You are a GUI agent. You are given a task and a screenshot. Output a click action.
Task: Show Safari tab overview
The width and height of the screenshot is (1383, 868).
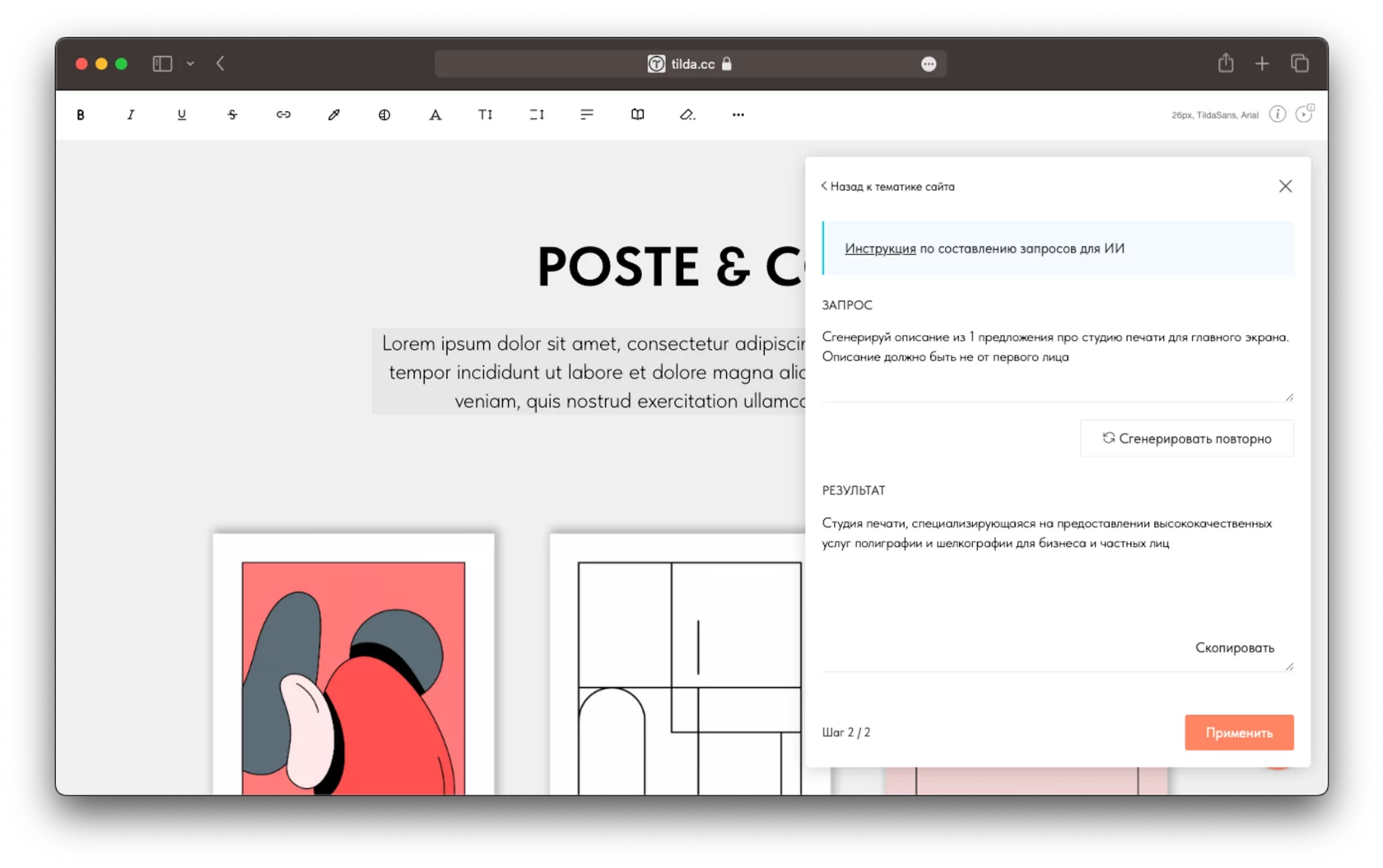(1300, 63)
